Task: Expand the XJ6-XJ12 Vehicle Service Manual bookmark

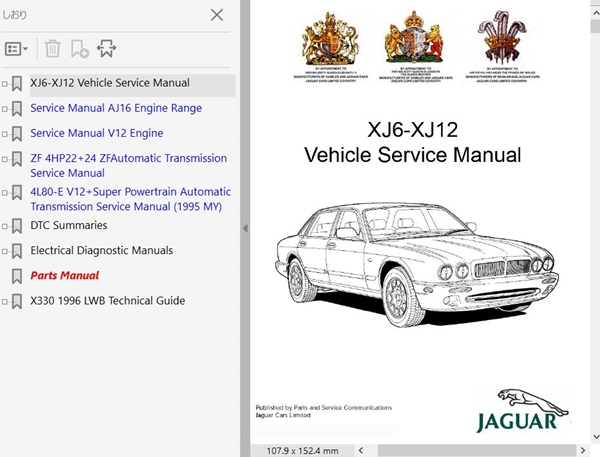Action: (x=5, y=84)
